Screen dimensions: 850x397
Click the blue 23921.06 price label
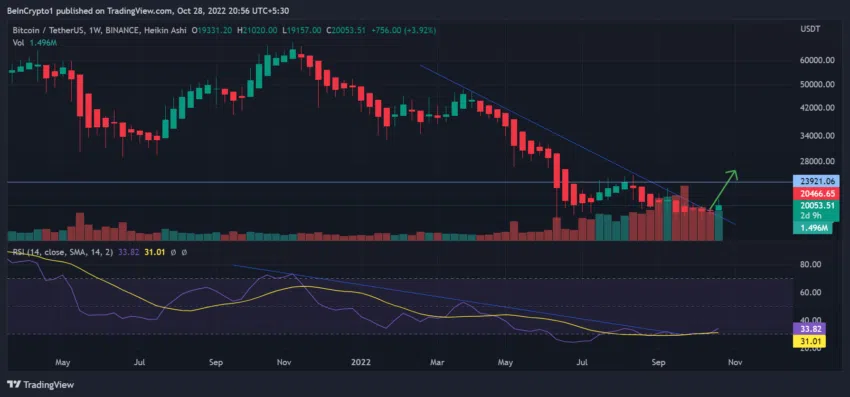pos(816,181)
